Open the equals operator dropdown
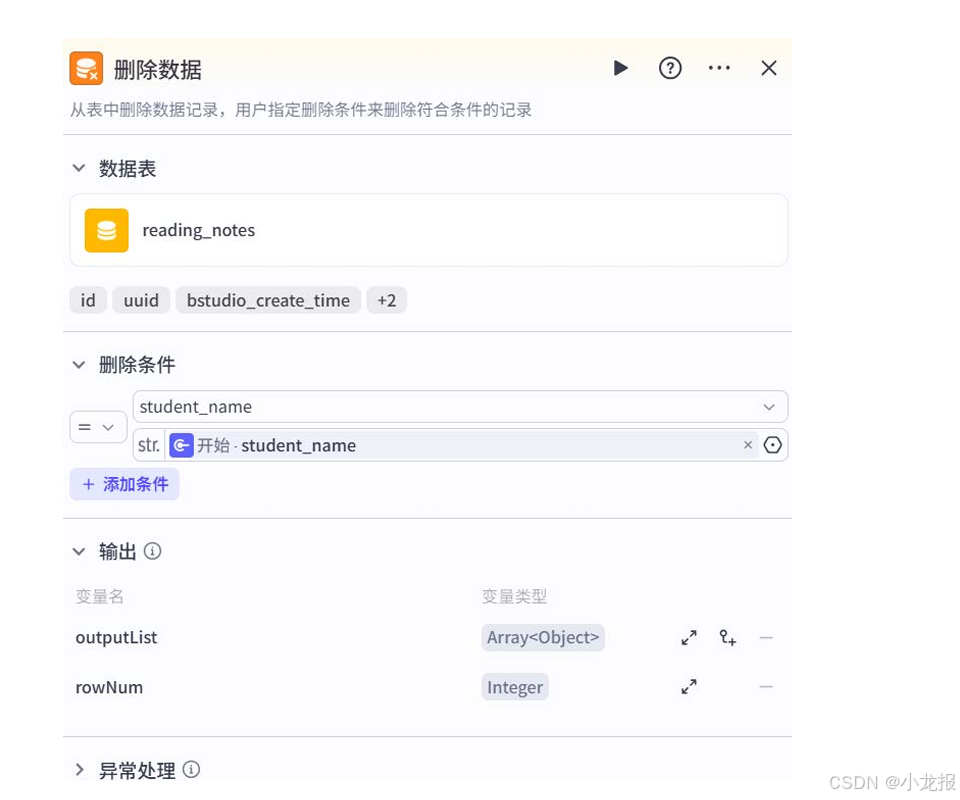The width and height of the screenshot is (960, 800). tap(98, 427)
